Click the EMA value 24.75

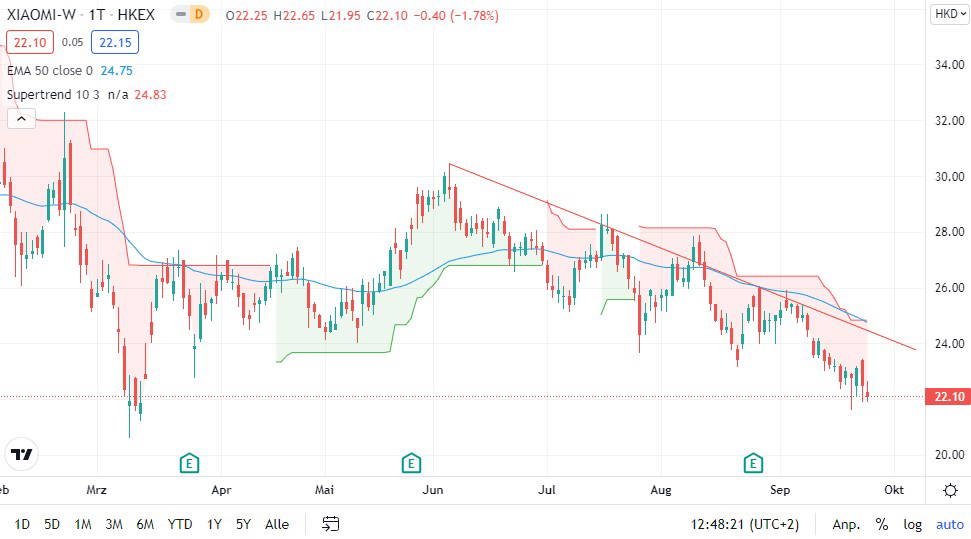click(x=116, y=71)
